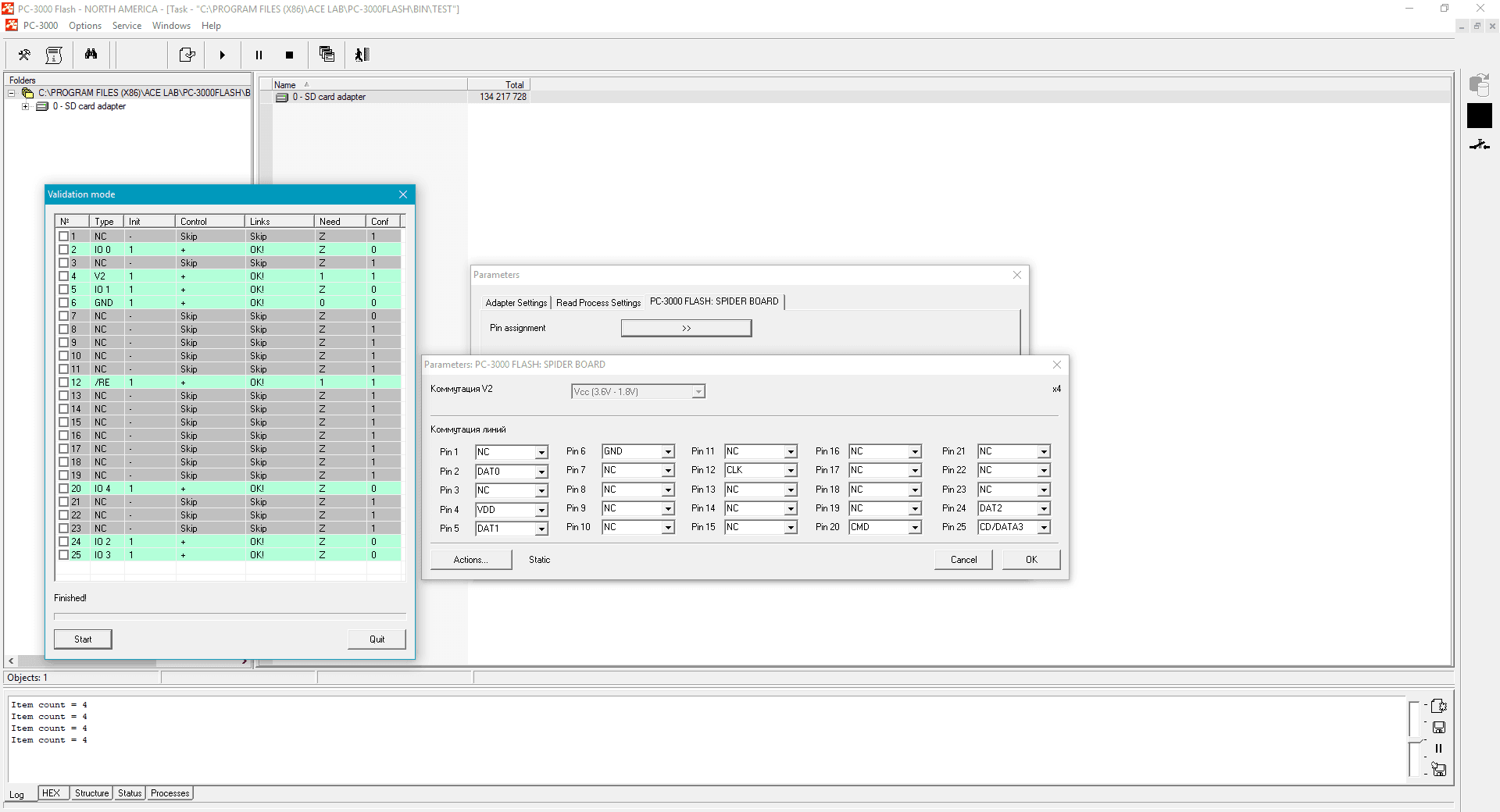Open the Pin 4 VDD dropdown

pos(541,510)
